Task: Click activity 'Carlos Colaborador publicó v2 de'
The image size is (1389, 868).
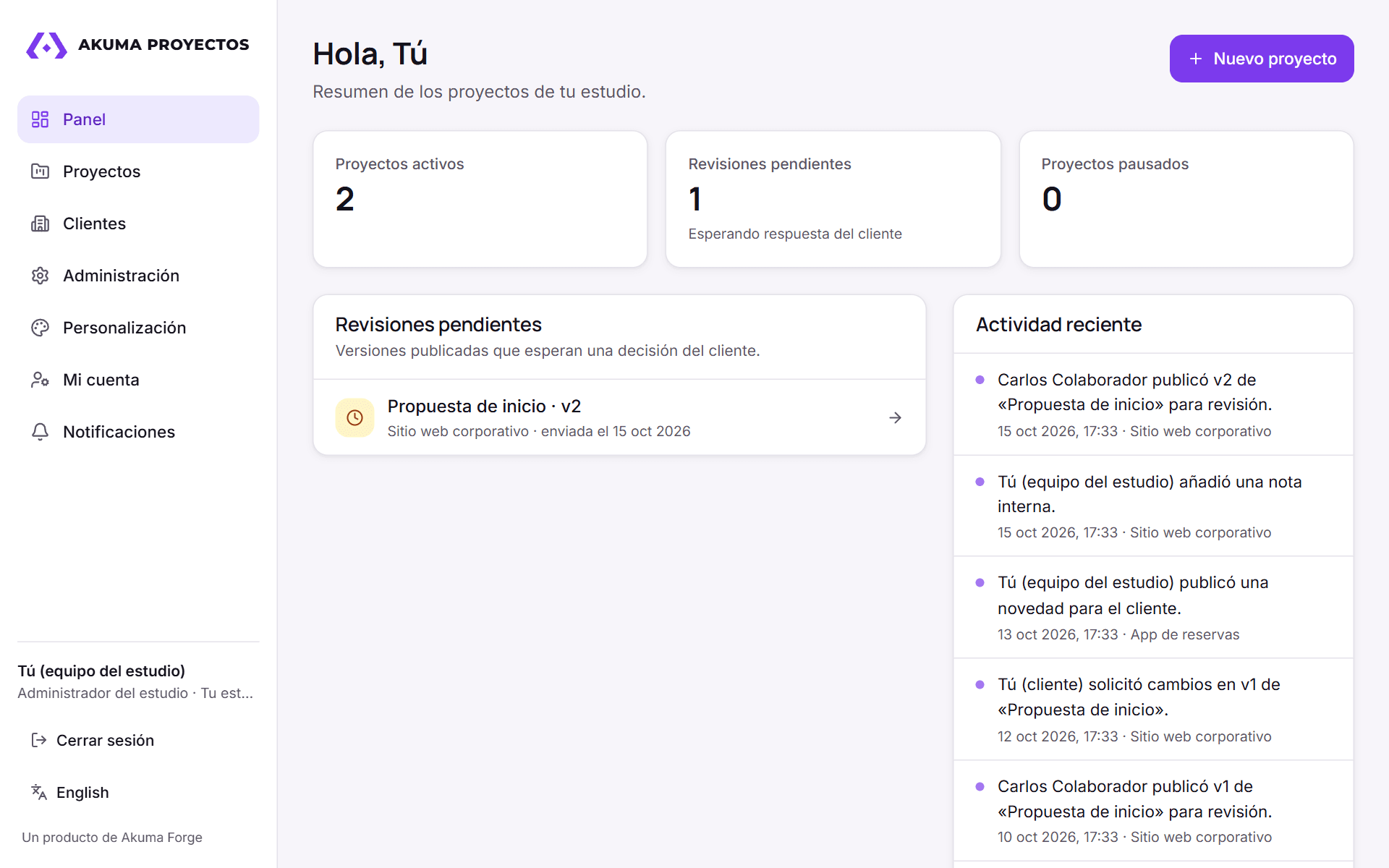Action: [1153, 404]
